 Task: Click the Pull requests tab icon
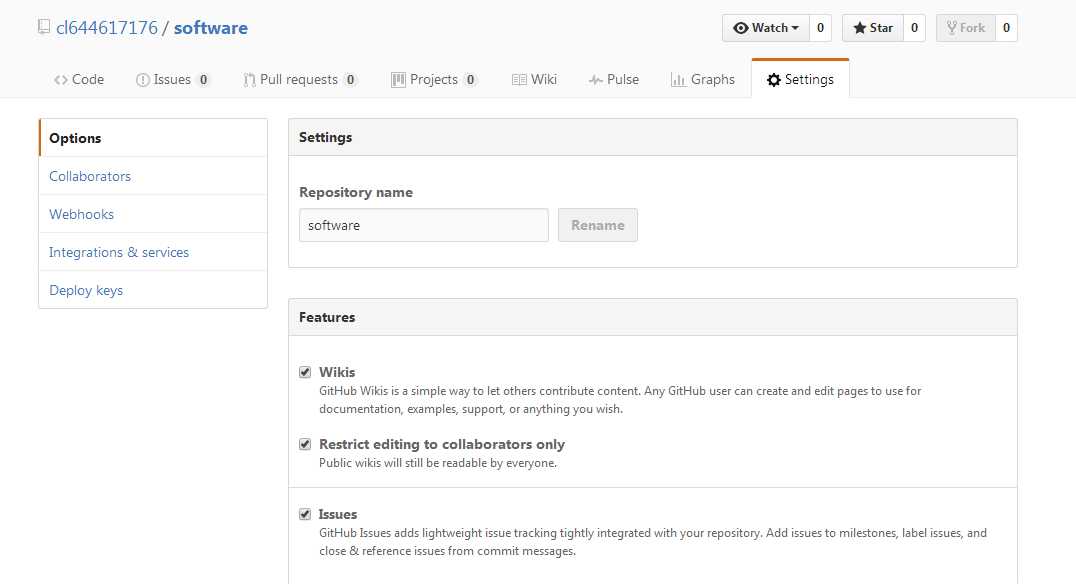pos(249,80)
